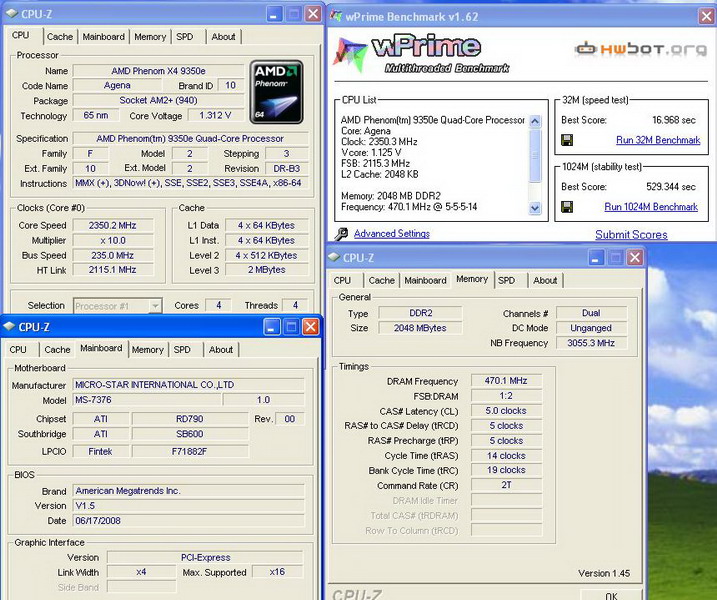The image size is (717, 600).
Task: Click the LPCIO value F71882F
Action: tap(190, 451)
